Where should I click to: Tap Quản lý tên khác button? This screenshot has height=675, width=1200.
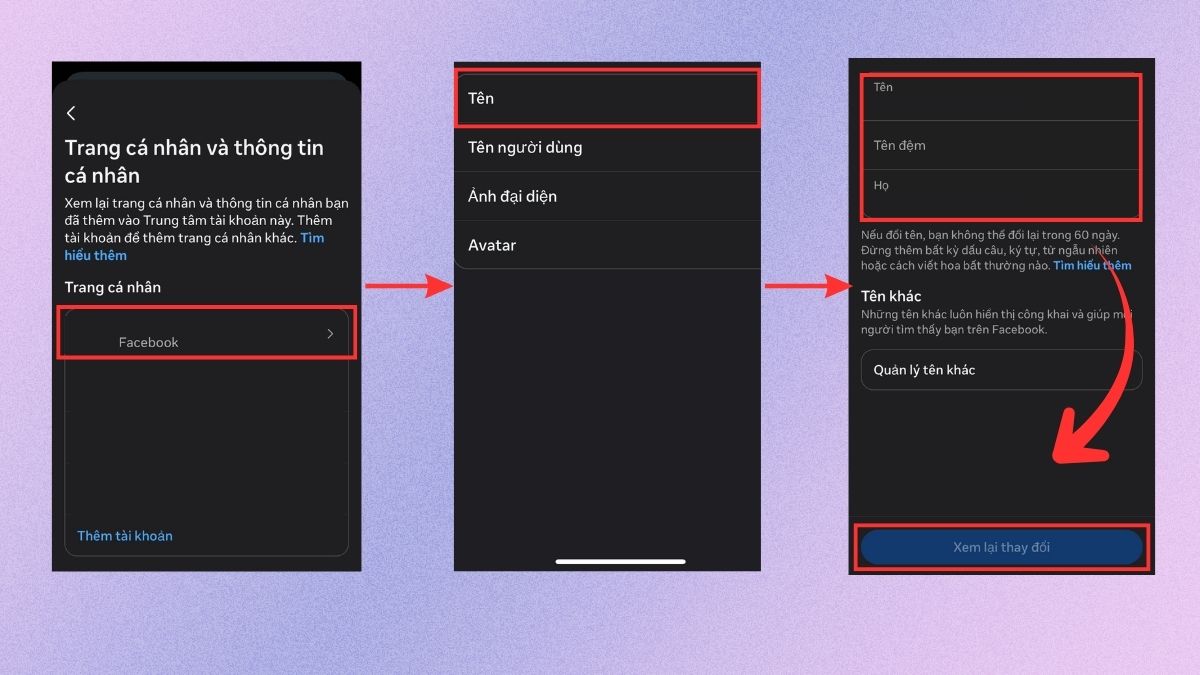tap(1001, 370)
